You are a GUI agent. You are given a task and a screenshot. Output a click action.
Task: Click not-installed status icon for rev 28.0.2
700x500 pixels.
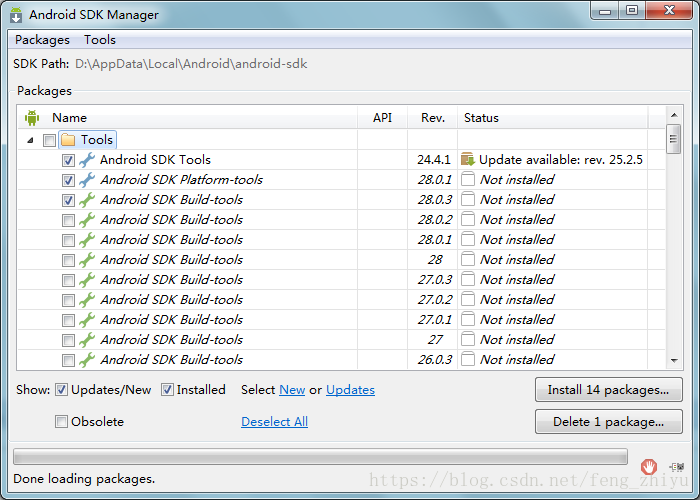(x=467, y=219)
